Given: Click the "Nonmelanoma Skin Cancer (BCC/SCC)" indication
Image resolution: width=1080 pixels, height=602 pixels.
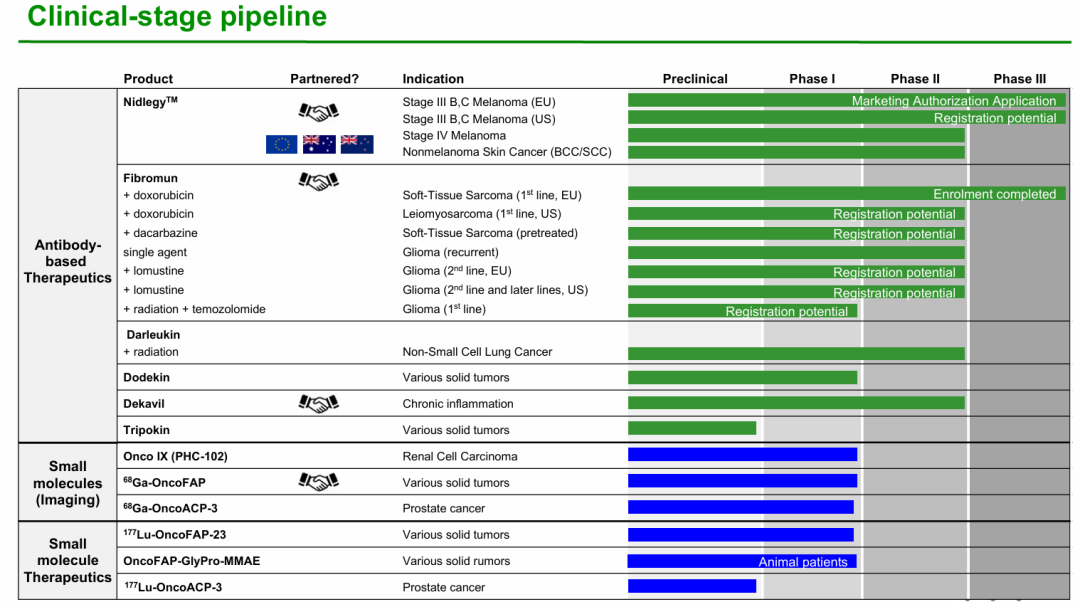Looking at the screenshot, I should point(507,152).
